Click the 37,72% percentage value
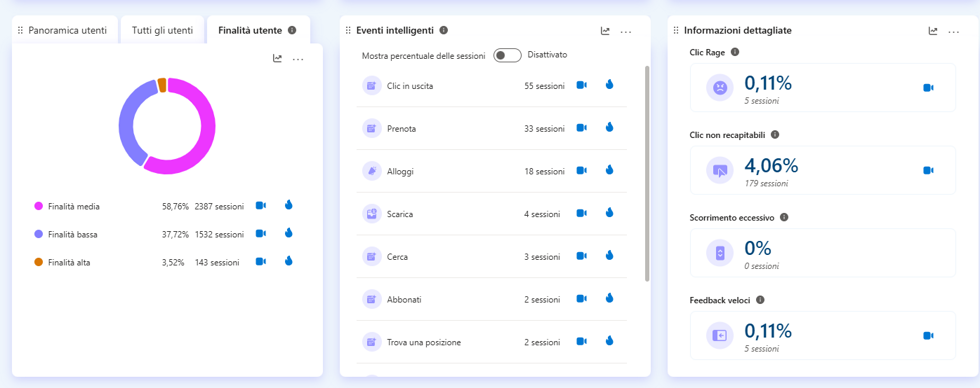Screen dimensions: 980x388 click(175, 234)
